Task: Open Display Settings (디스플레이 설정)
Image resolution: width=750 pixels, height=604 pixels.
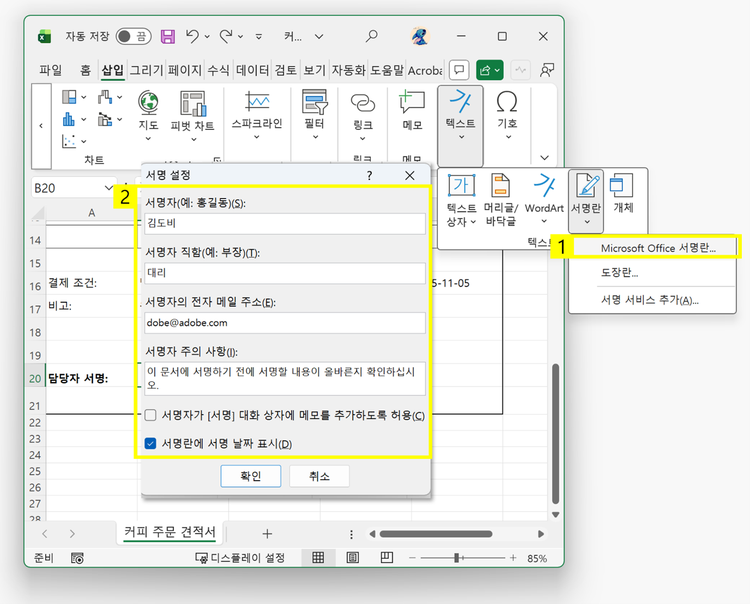Action: pyautogui.click(x=240, y=558)
